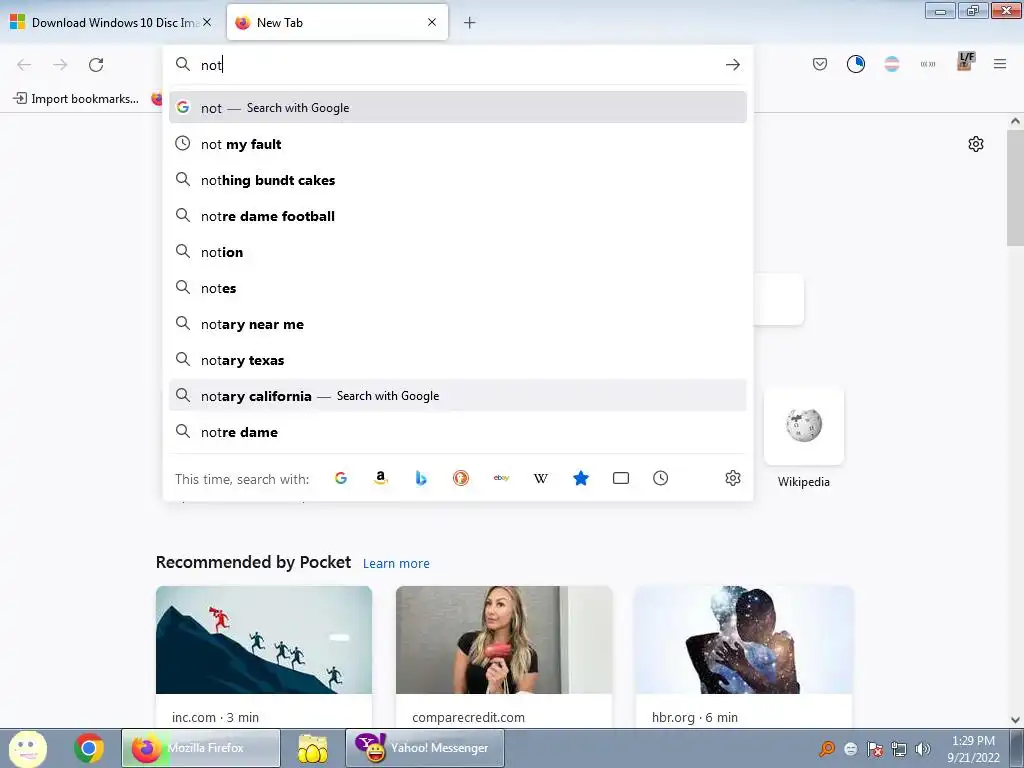Search this time with Bing icon

click(x=421, y=478)
